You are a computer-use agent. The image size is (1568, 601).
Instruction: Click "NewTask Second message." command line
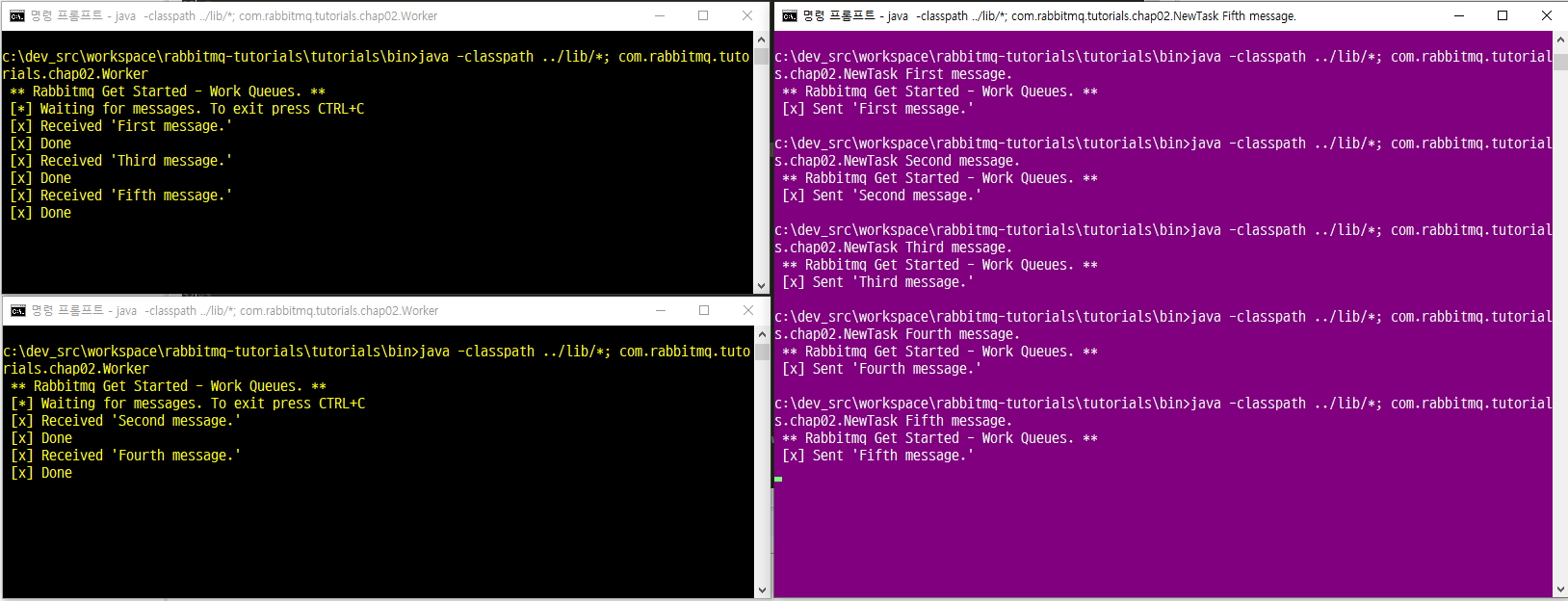[x=897, y=161]
